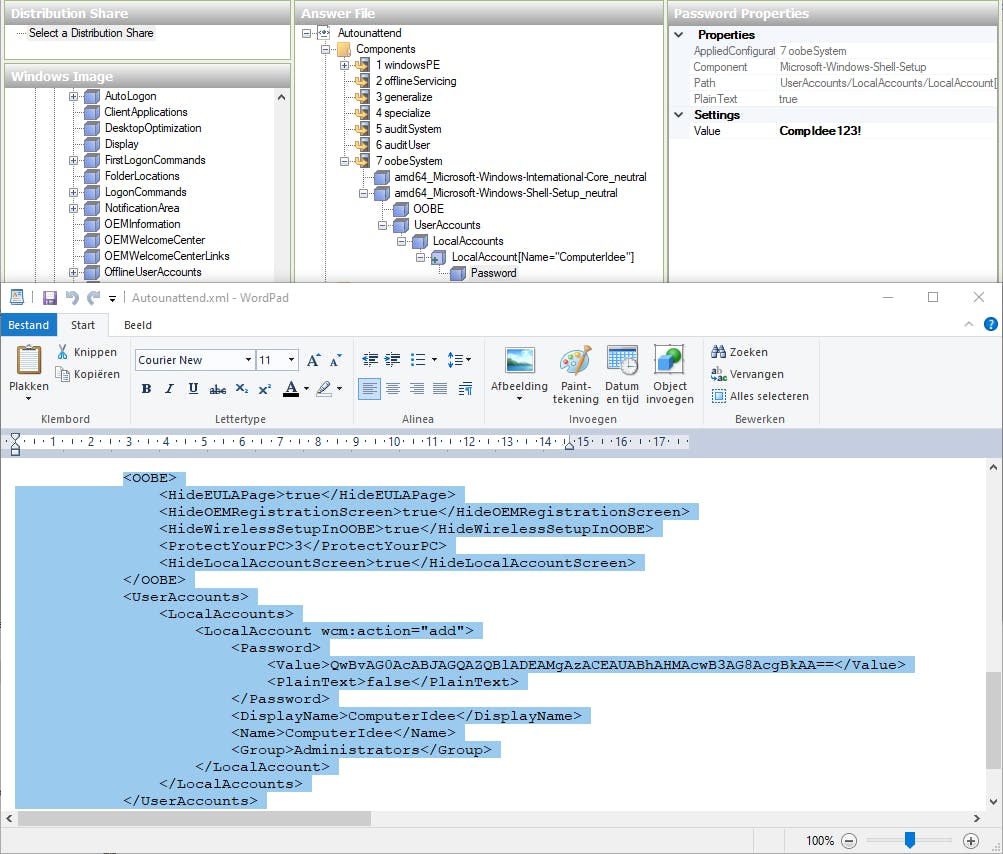
Task: Click the Afbeelding picture icon
Action: click(519, 361)
